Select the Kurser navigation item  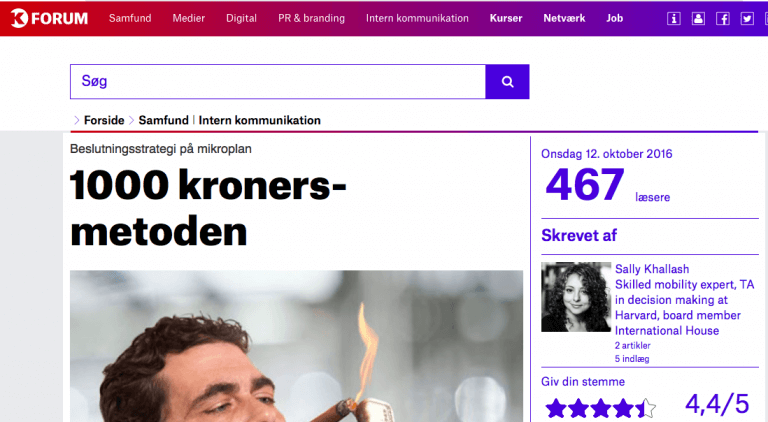(x=506, y=18)
